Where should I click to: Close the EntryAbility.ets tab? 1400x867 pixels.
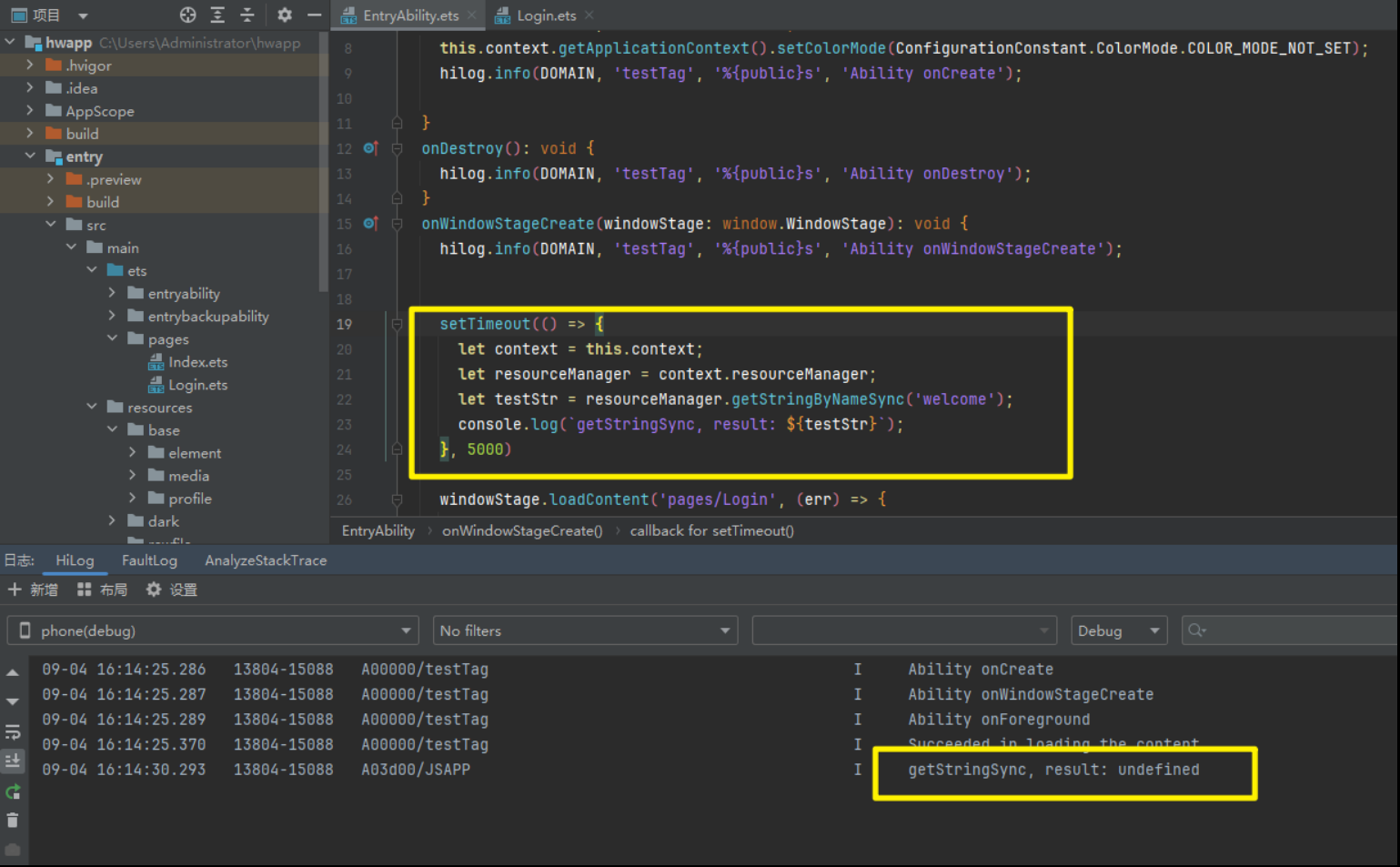[x=472, y=15]
